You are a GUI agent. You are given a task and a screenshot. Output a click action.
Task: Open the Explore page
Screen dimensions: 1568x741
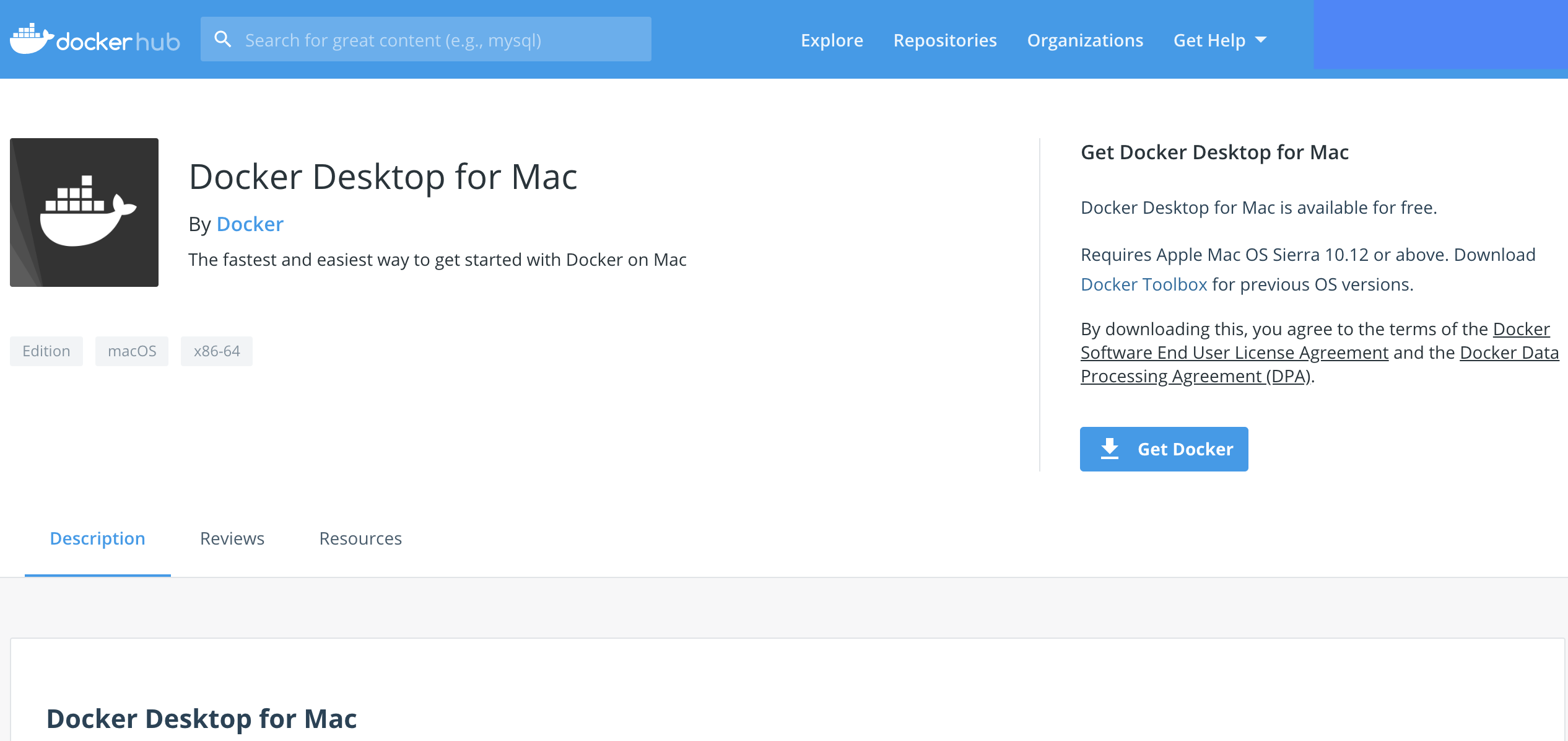coord(832,40)
